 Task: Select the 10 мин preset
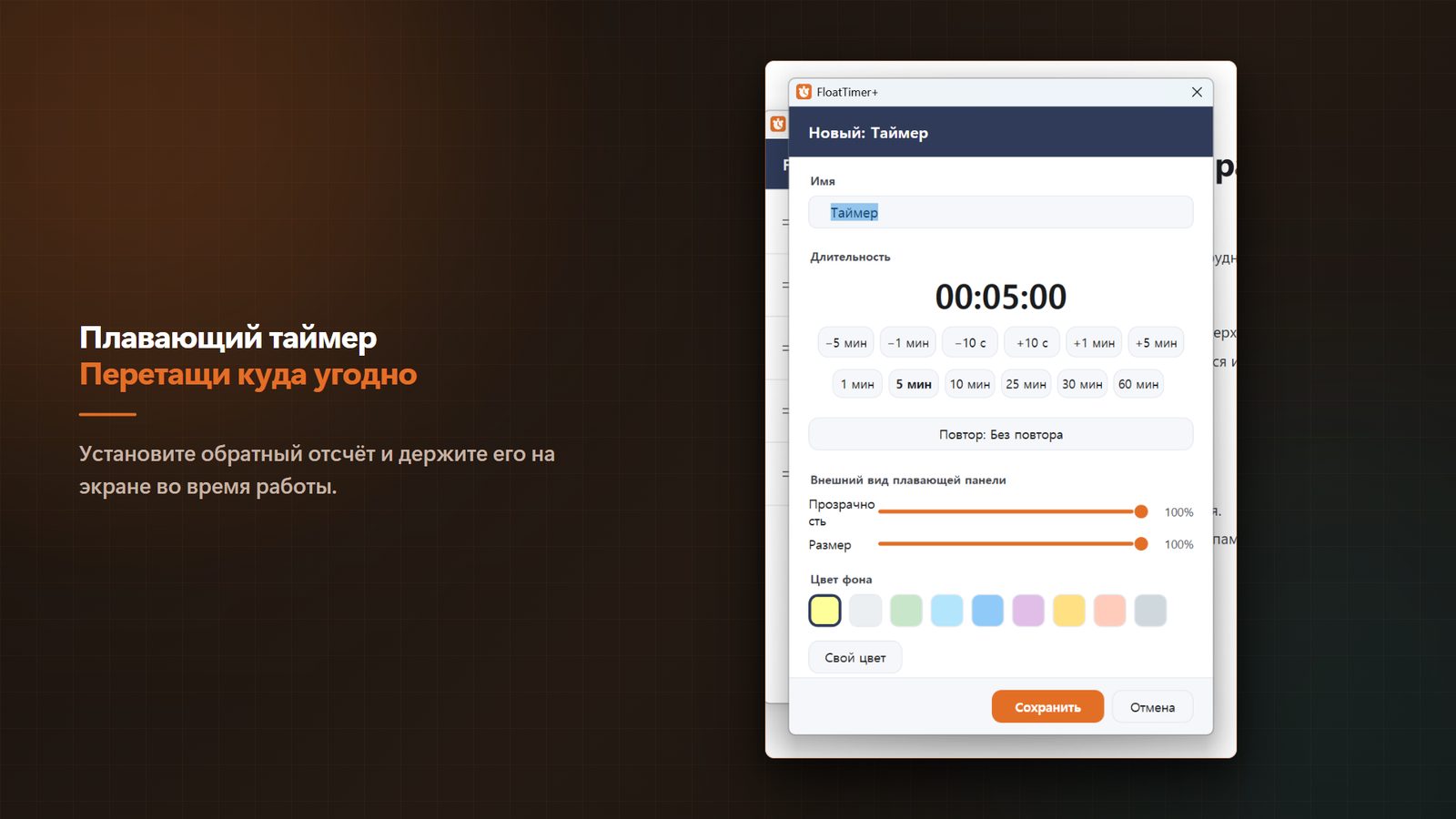pos(970,384)
